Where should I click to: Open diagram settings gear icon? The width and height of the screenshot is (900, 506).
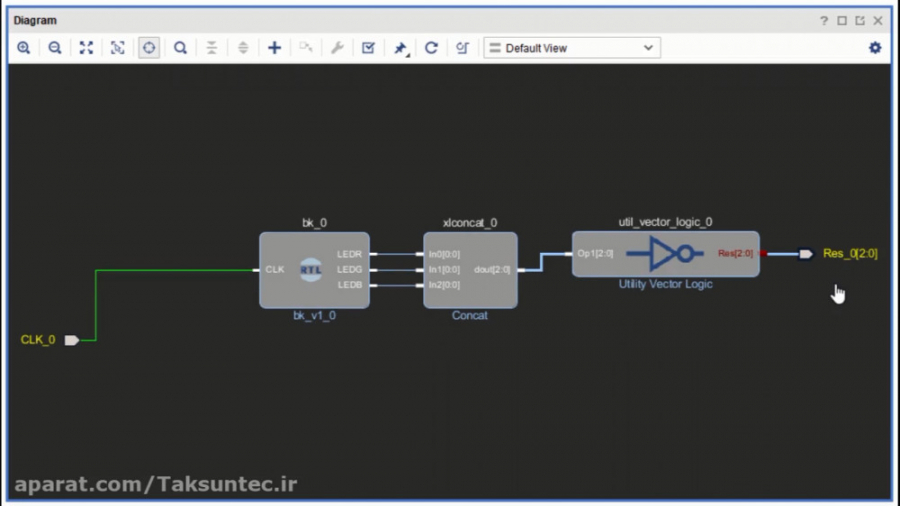click(875, 48)
